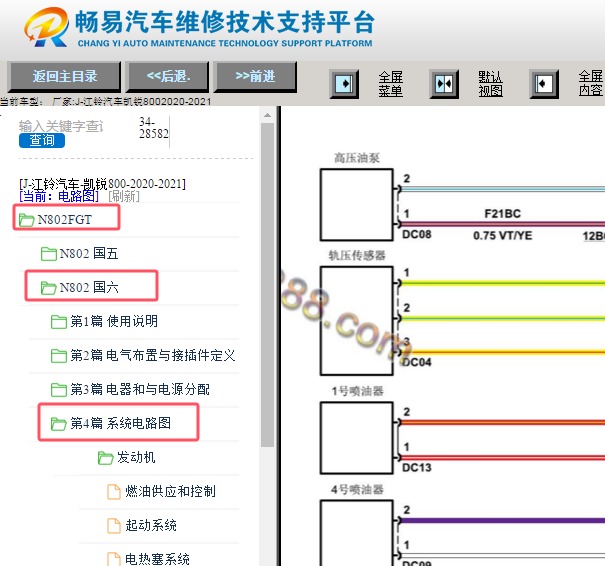Click folder icon for 第2篇 电气布置与接插件定义
The image size is (605, 566).
coord(59,356)
